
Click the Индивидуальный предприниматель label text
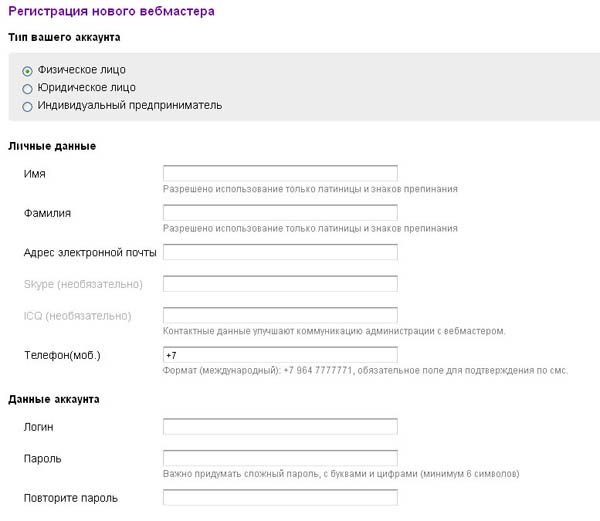(x=129, y=105)
